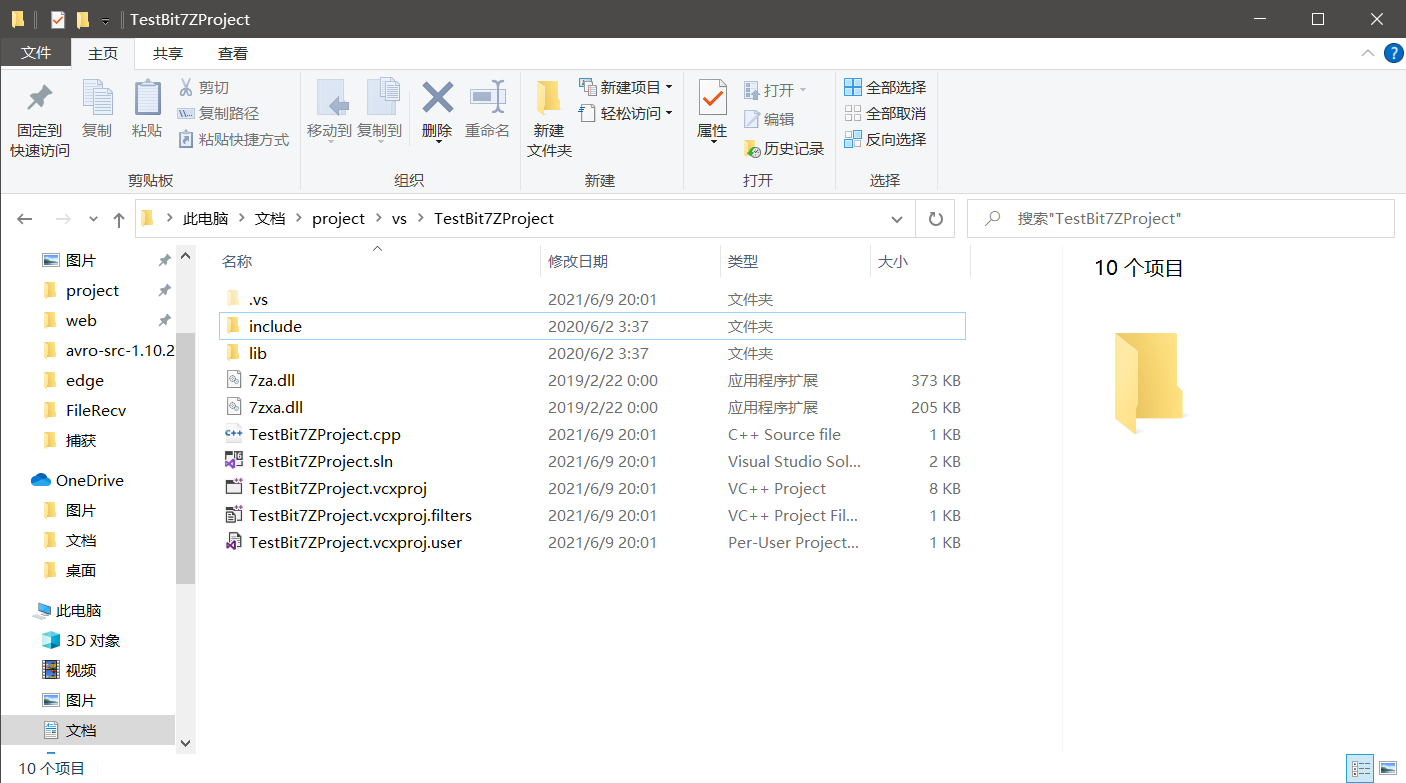The width and height of the screenshot is (1406, 783).
Task: Click Select All (全部选择)
Action: (x=884, y=87)
